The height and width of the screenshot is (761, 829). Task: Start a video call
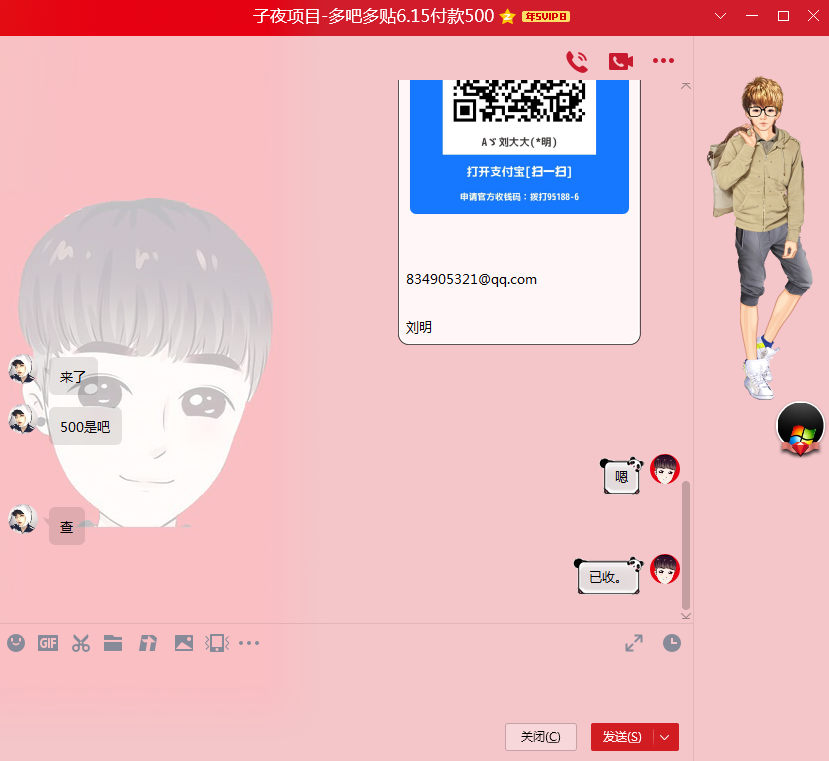tap(621, 61)
